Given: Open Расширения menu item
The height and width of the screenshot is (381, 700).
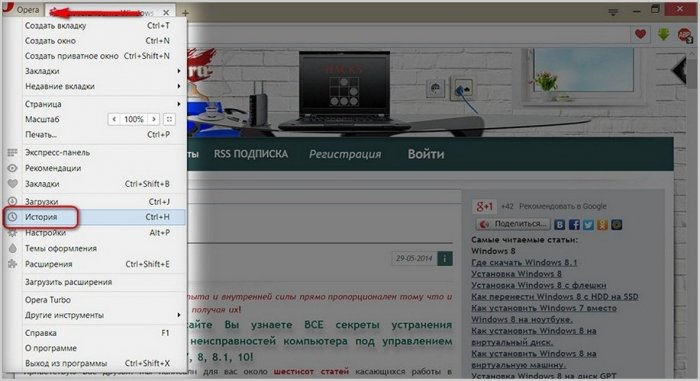Looking at the screenshot, I should point(97,264).
